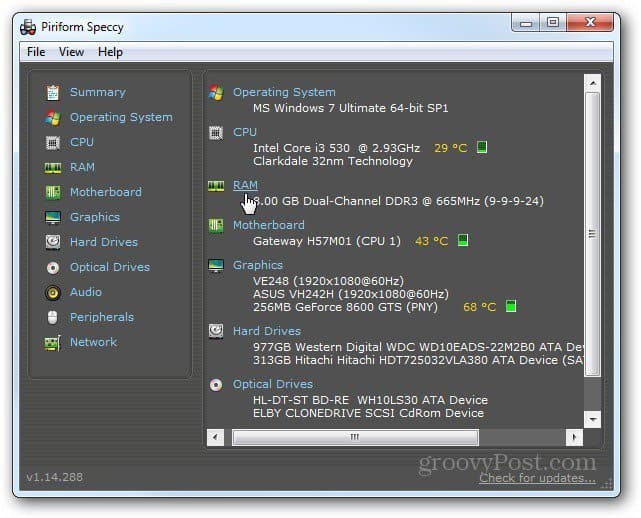Click the 43 °C motherboard temperature value
The image size is (641, 518).
(432, 241)
